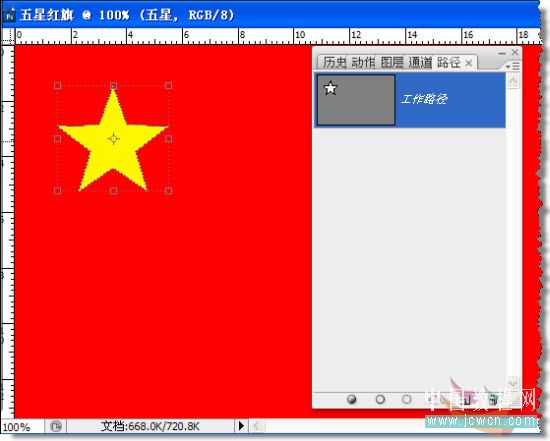Click status bar document info icon
Viewport: 550px width, 441px height.
click(x=55, y=427)
